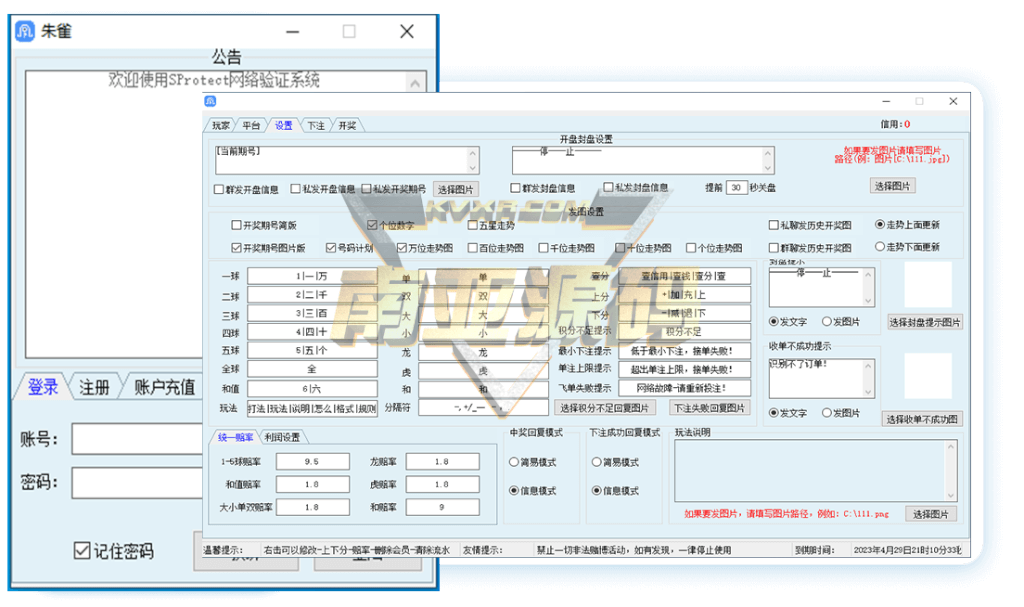The image size is (1024, 607).
Task: Open the 开奖 tab
Action: click(x=347, y=125)
